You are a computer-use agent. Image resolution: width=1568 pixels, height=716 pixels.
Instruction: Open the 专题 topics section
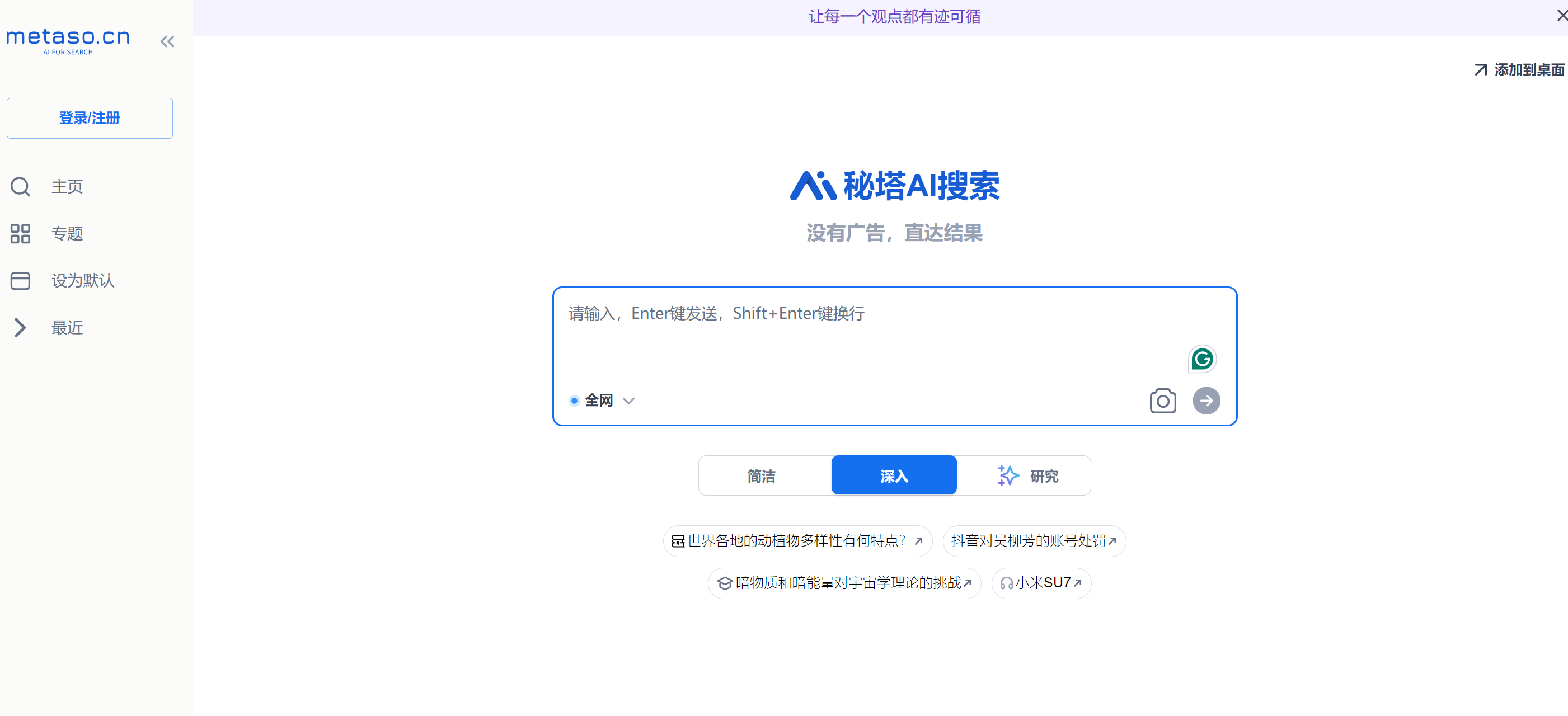[67, 234]
